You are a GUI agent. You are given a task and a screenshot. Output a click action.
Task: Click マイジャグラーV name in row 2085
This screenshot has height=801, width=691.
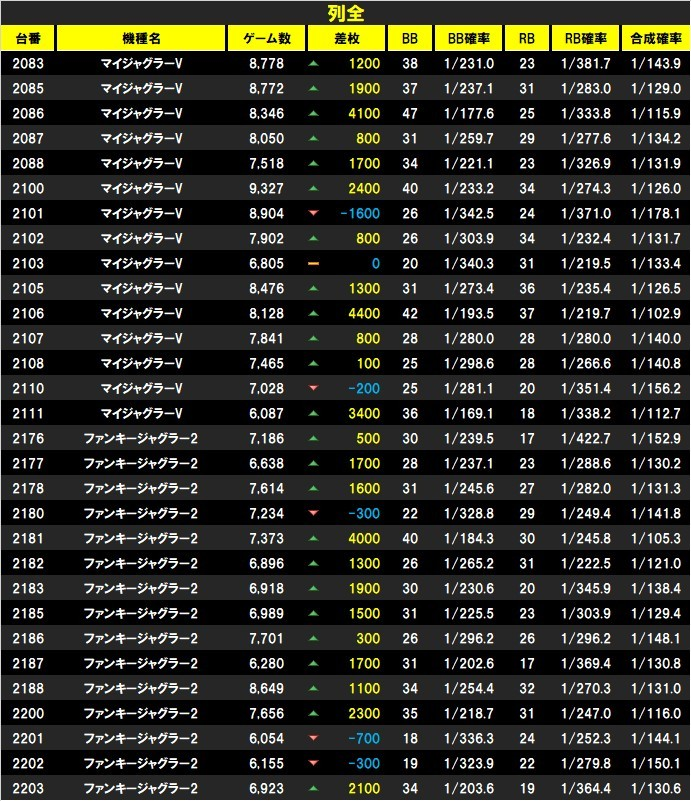[x=141, y=88]
